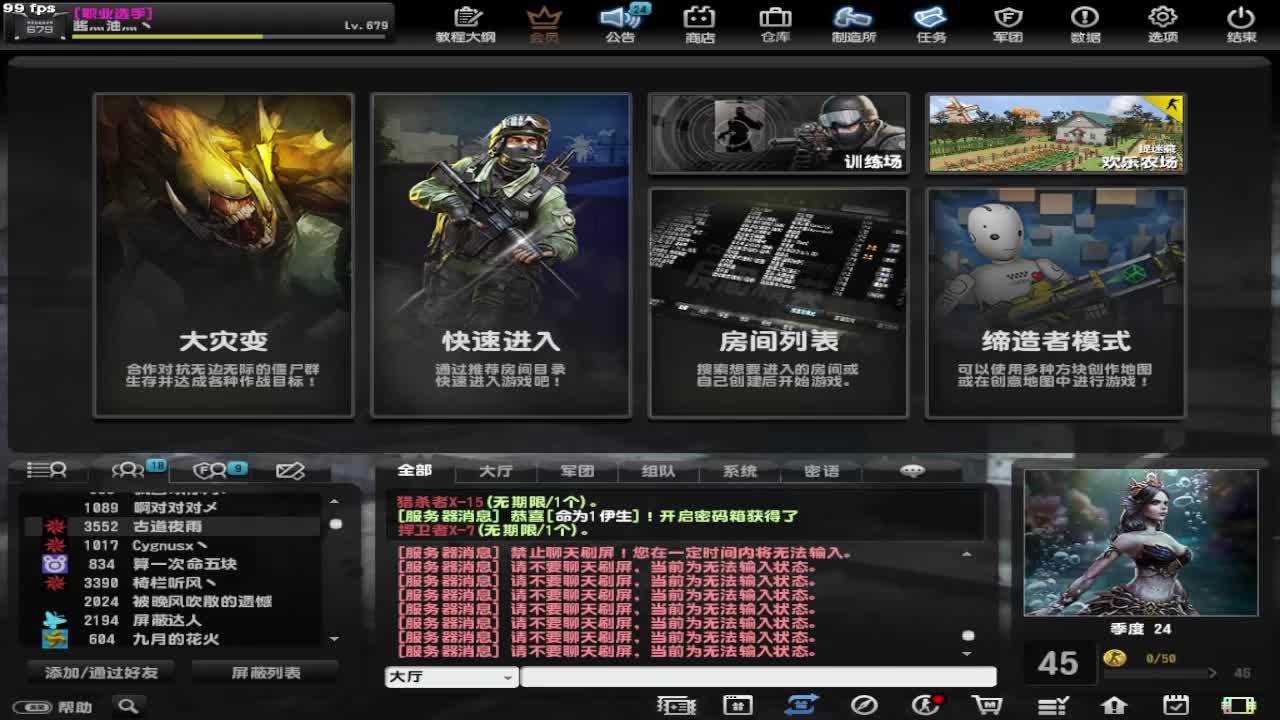Switch chat to the 密语 whisper tab
The height and width of the screenshot is (720, 1280).
pos(822,471)
